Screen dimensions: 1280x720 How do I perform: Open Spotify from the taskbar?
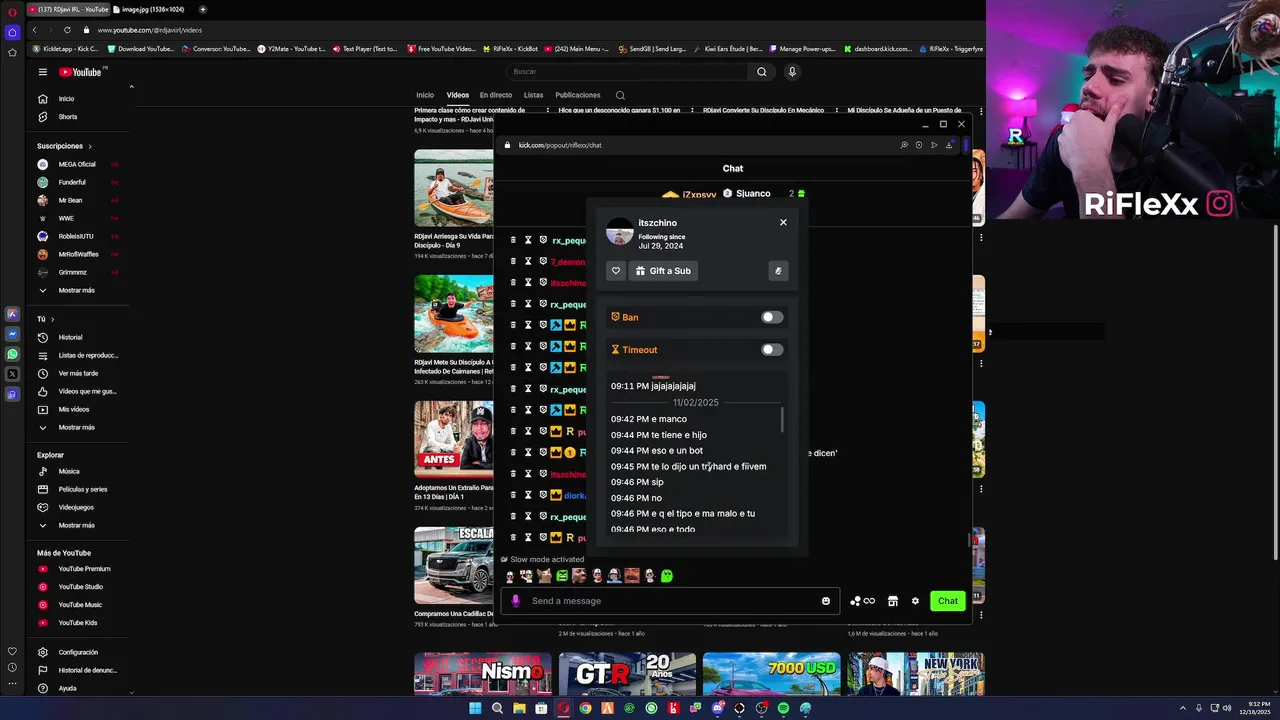click(783, 708)
